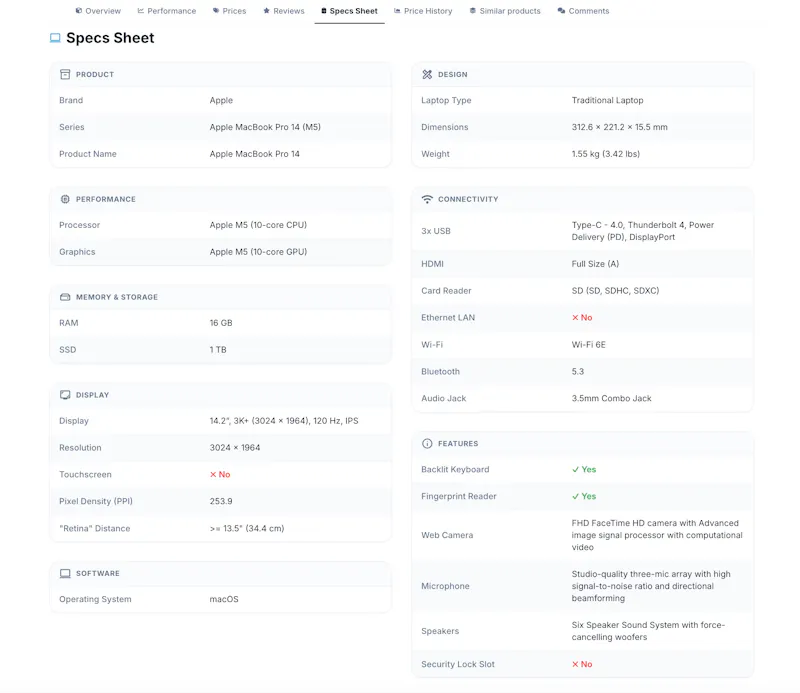Open the Reviews tab
800x693 pixels.
[x=284, y=11]
